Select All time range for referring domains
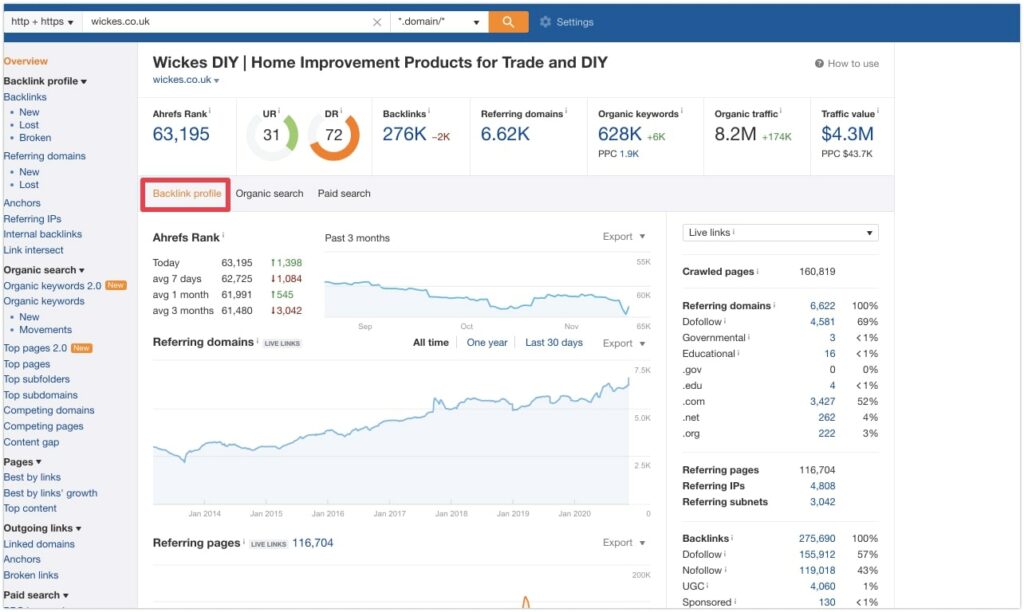Viewport: 1024px width, 612px height. point(430,342)
